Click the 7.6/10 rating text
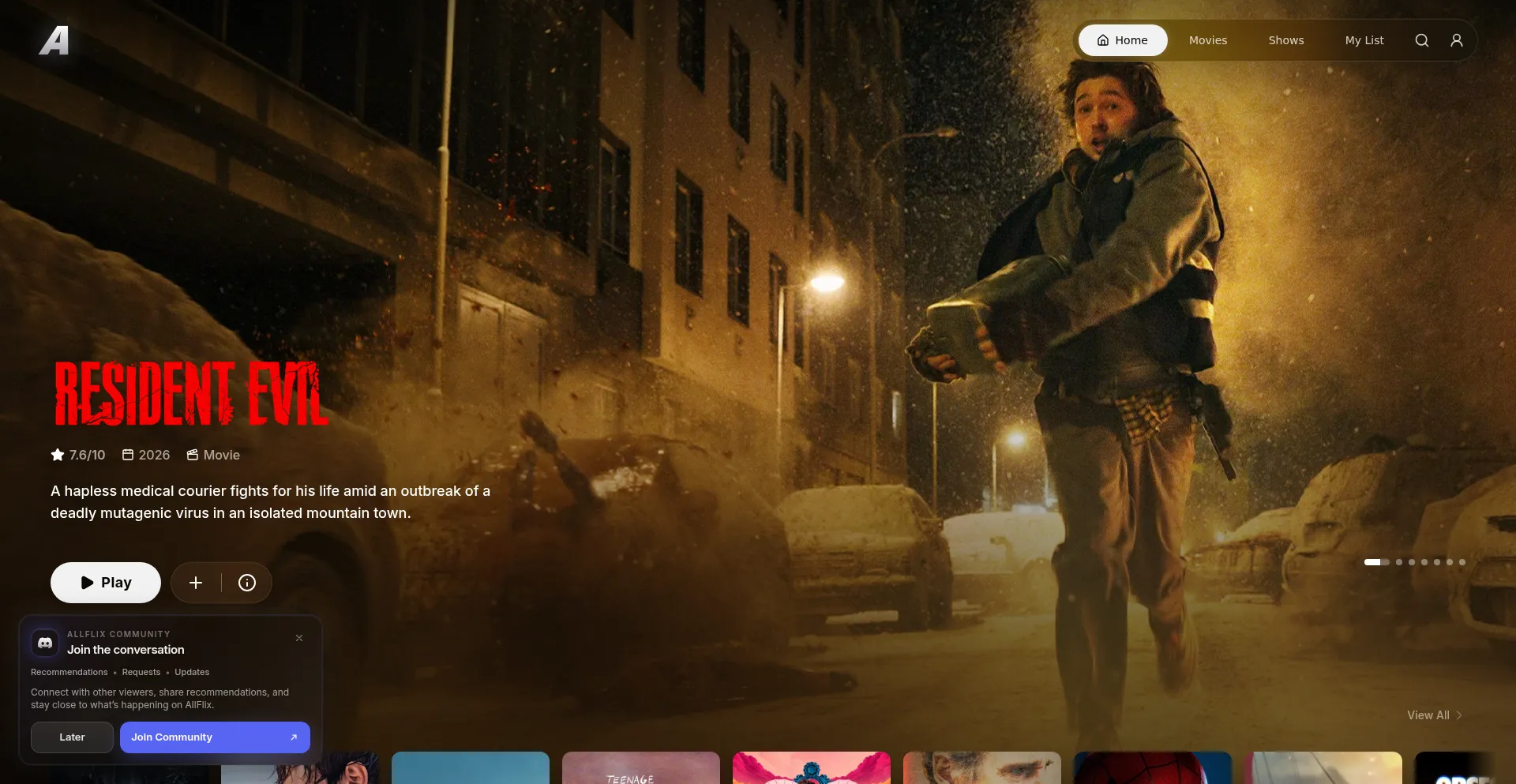 point(87,455)
